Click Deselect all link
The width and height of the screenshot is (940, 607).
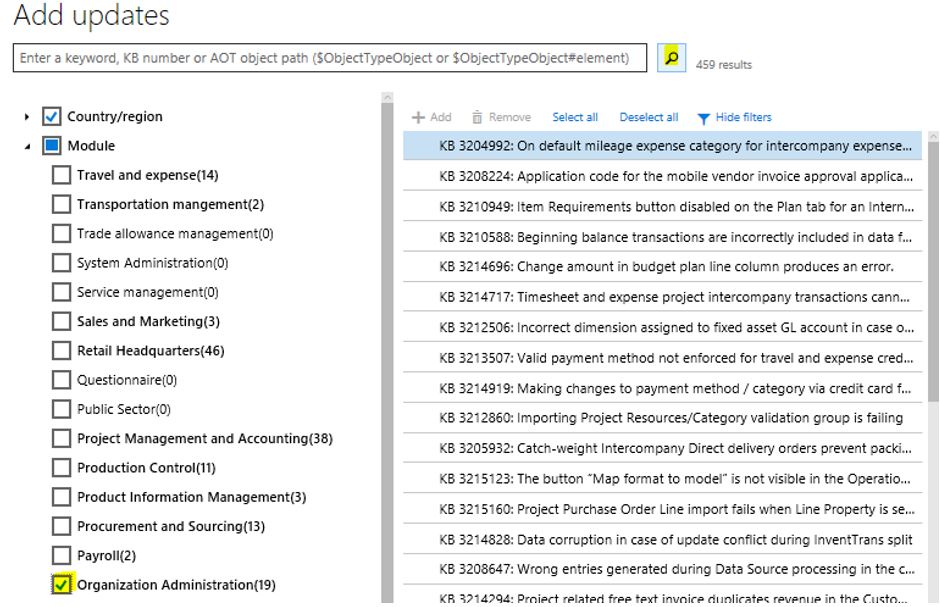coord(648,117)
